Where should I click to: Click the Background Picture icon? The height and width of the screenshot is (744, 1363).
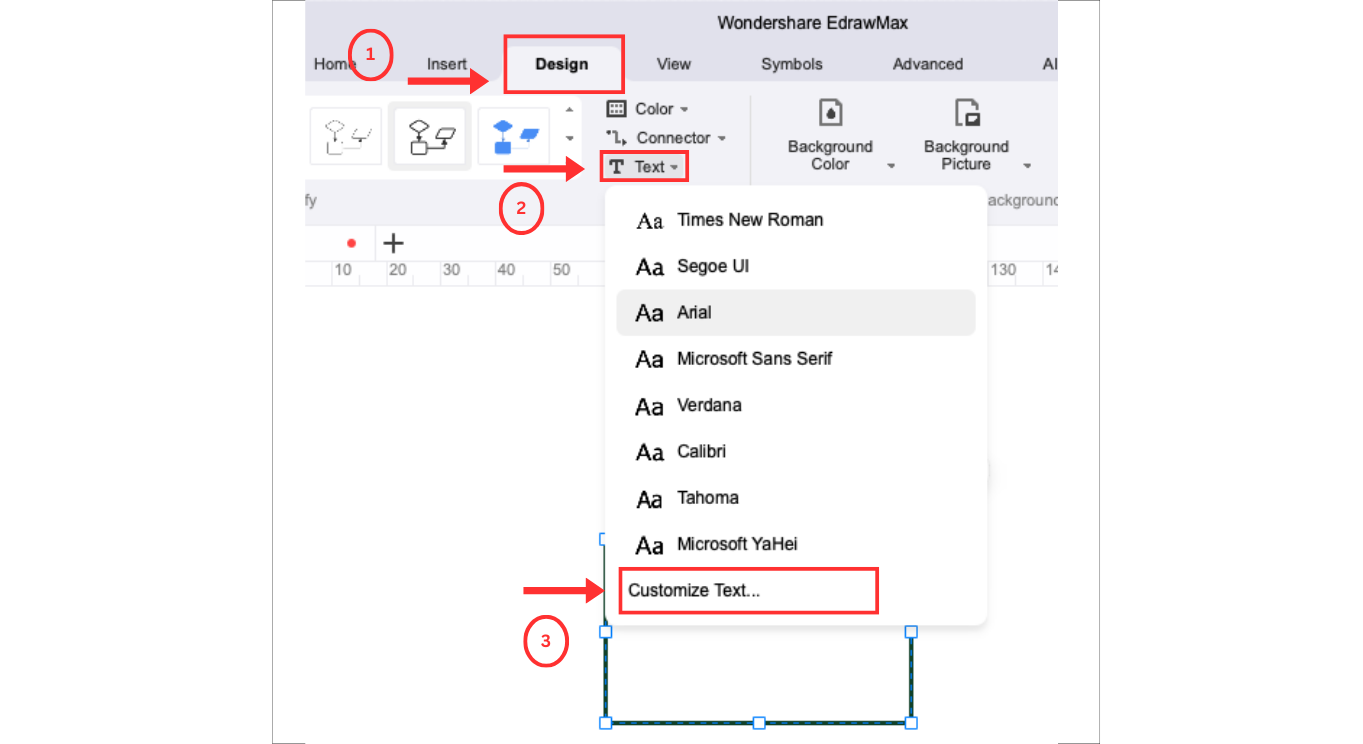[966, 112]
